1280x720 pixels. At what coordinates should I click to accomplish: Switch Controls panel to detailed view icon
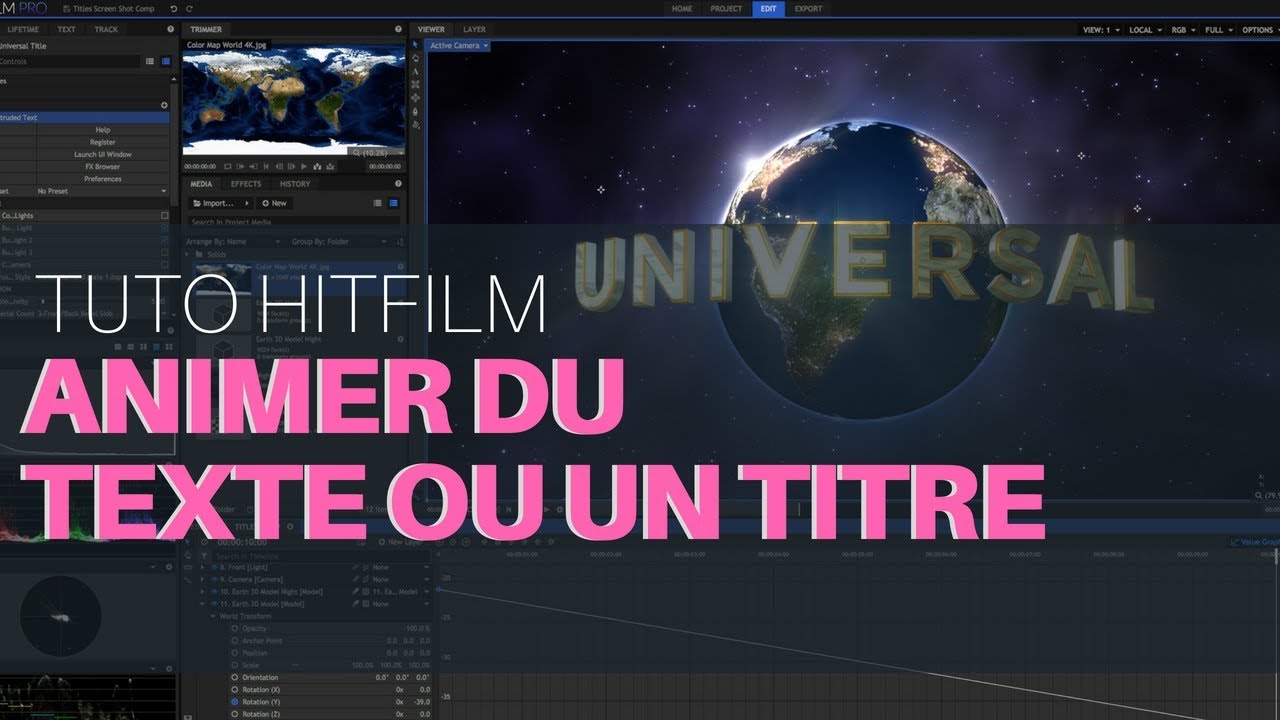pyautogui.click(x=165, y=61)
